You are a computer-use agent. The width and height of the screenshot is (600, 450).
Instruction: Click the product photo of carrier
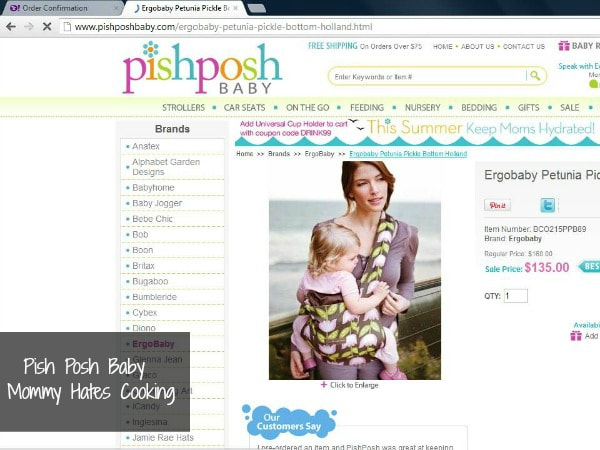(x=355, y=271)
